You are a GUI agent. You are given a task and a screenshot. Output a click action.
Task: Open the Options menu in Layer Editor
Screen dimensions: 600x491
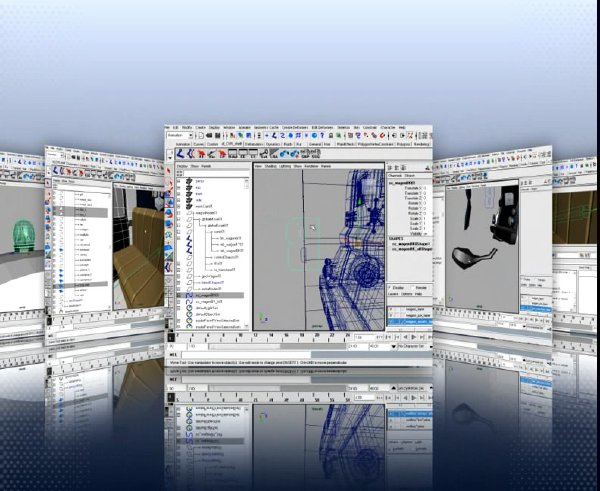(x=406, y=294)
